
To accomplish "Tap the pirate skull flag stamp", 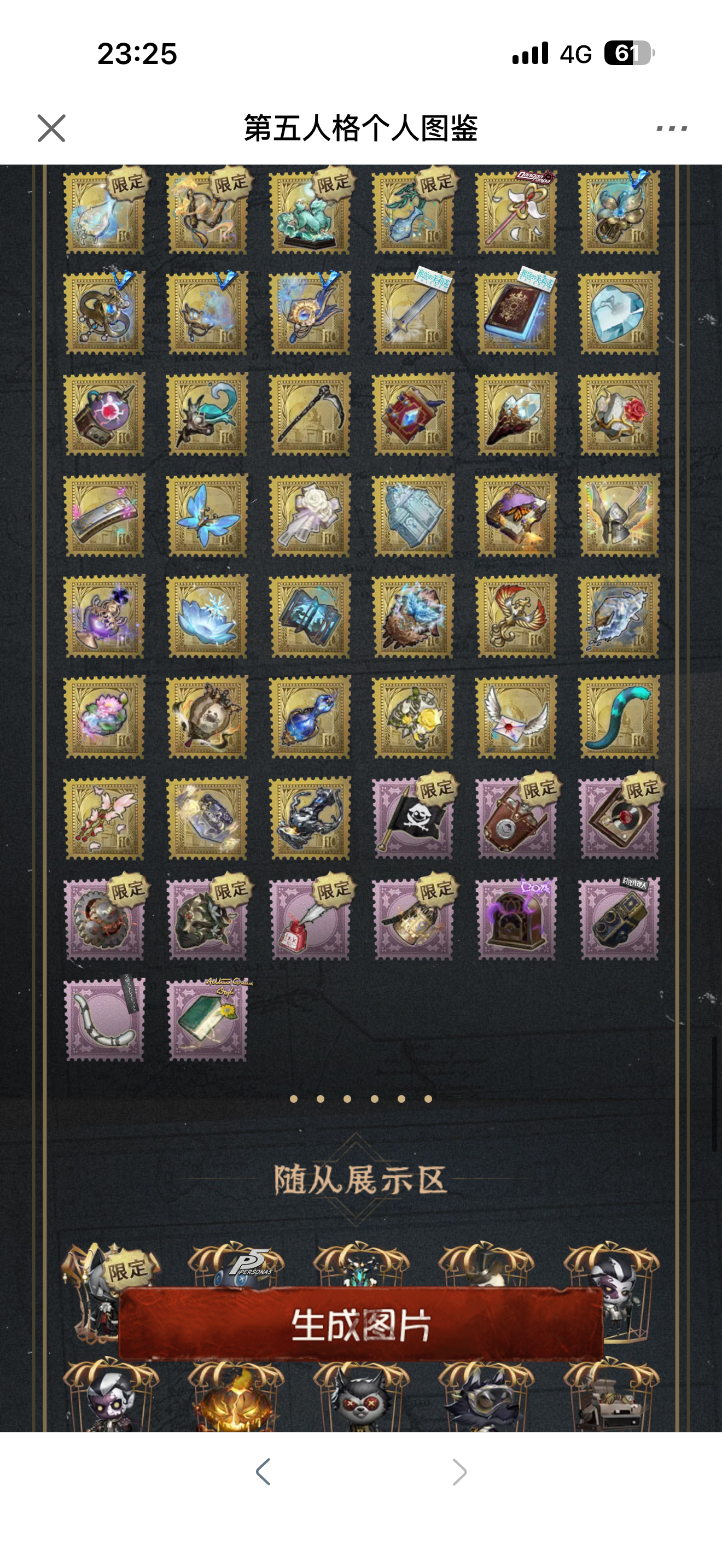I will tap(413, 818).
